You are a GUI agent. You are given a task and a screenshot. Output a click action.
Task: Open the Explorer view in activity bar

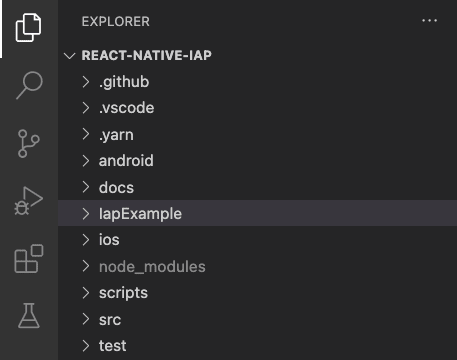point(29,28)
